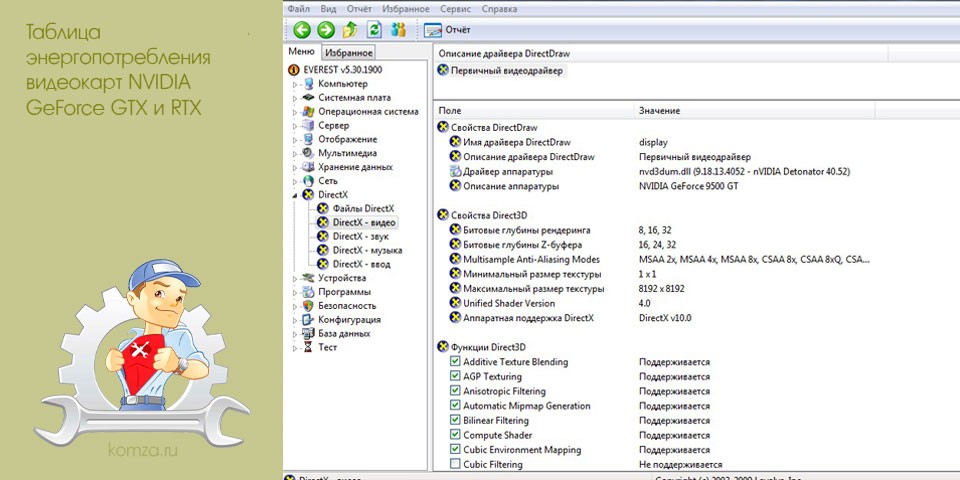Screen dimensions: 960x480
Task: Collapse the DirectX tree node
Action: (x=294, y=195)
